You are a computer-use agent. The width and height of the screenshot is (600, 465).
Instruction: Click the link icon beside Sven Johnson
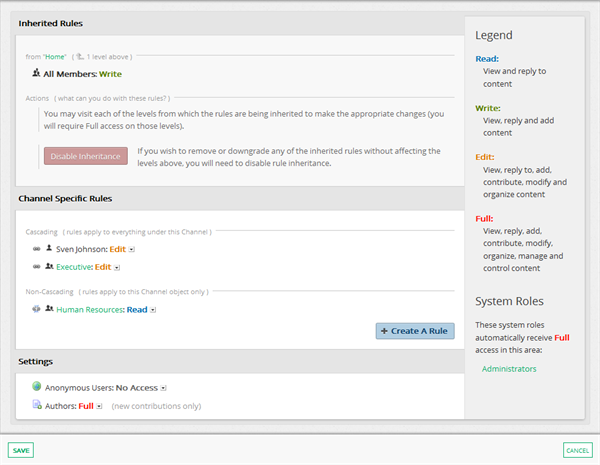pos(36,249)
